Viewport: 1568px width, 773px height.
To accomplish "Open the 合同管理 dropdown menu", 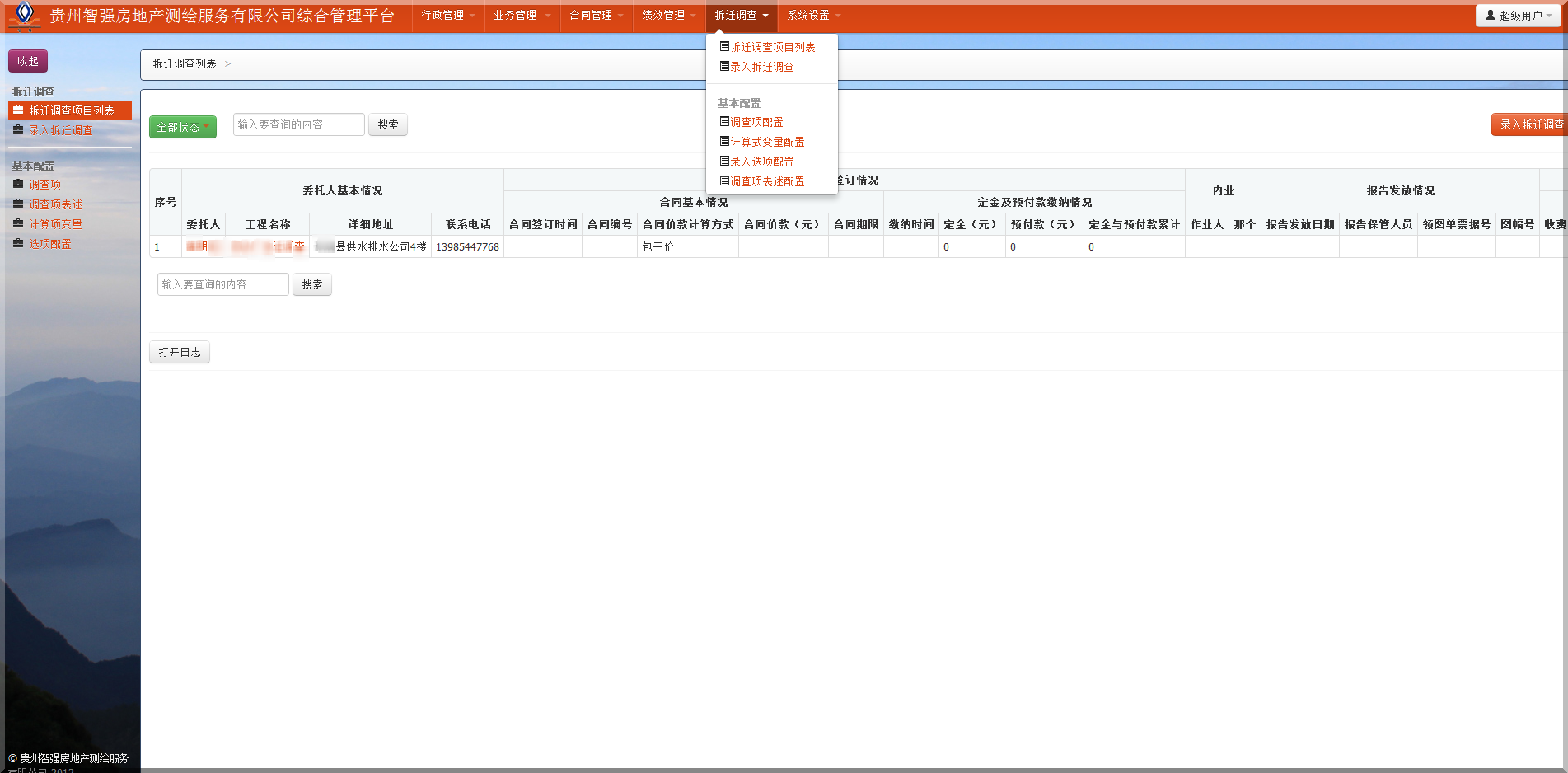I will tap(597, 16).
